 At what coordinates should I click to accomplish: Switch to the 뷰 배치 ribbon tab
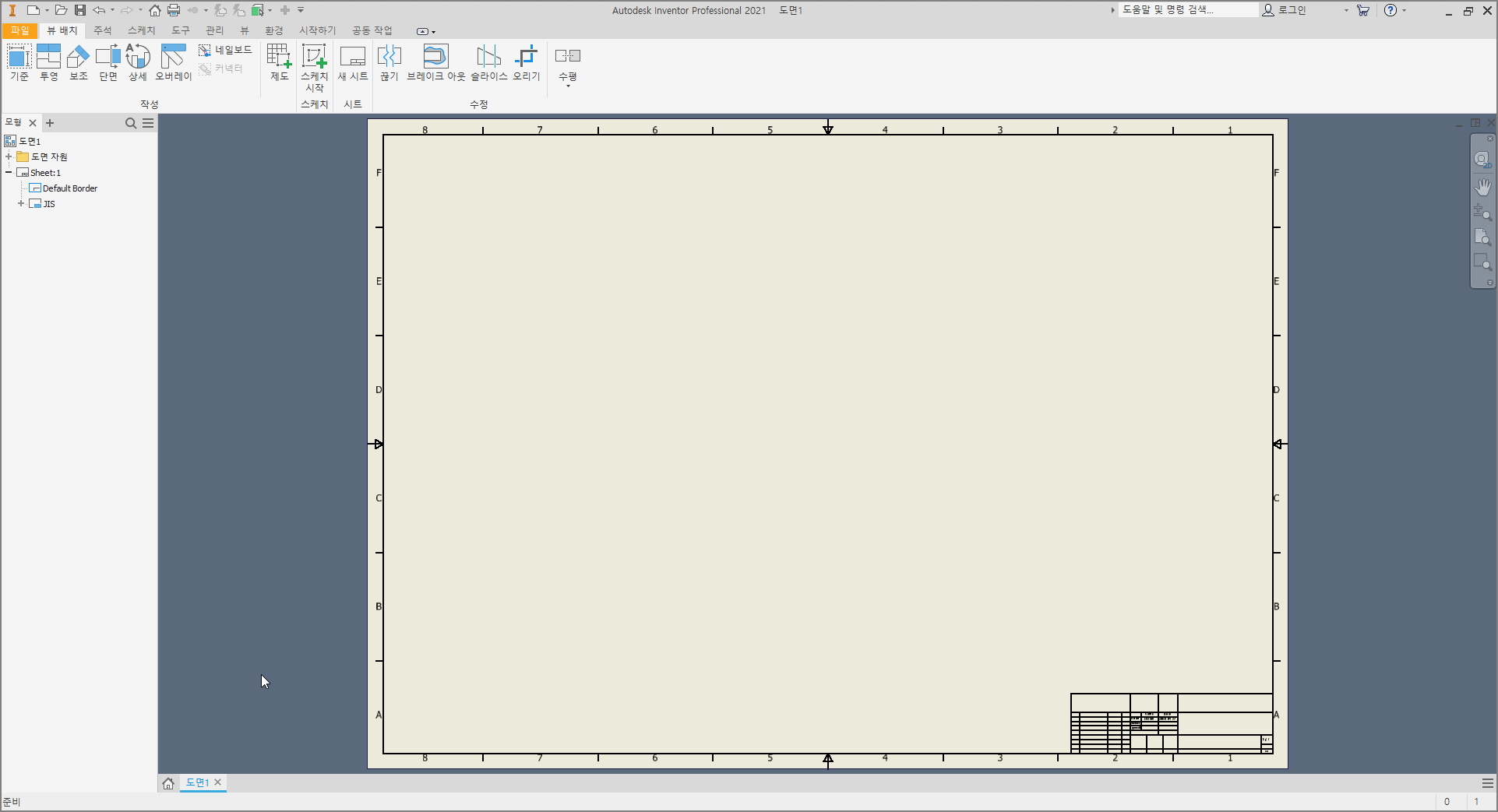pos(62,30)
